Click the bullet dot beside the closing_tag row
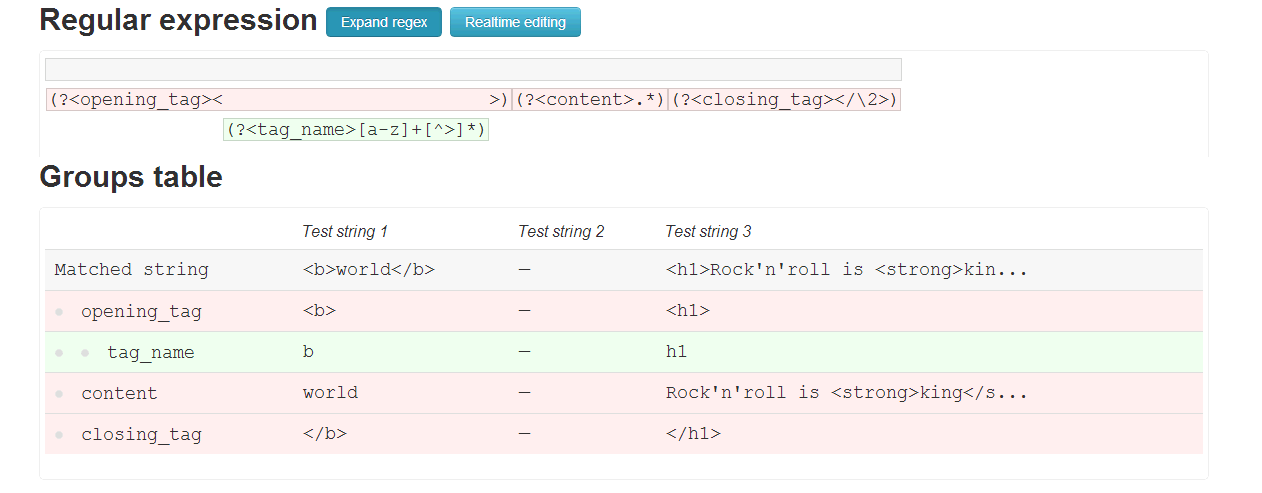 60,435
